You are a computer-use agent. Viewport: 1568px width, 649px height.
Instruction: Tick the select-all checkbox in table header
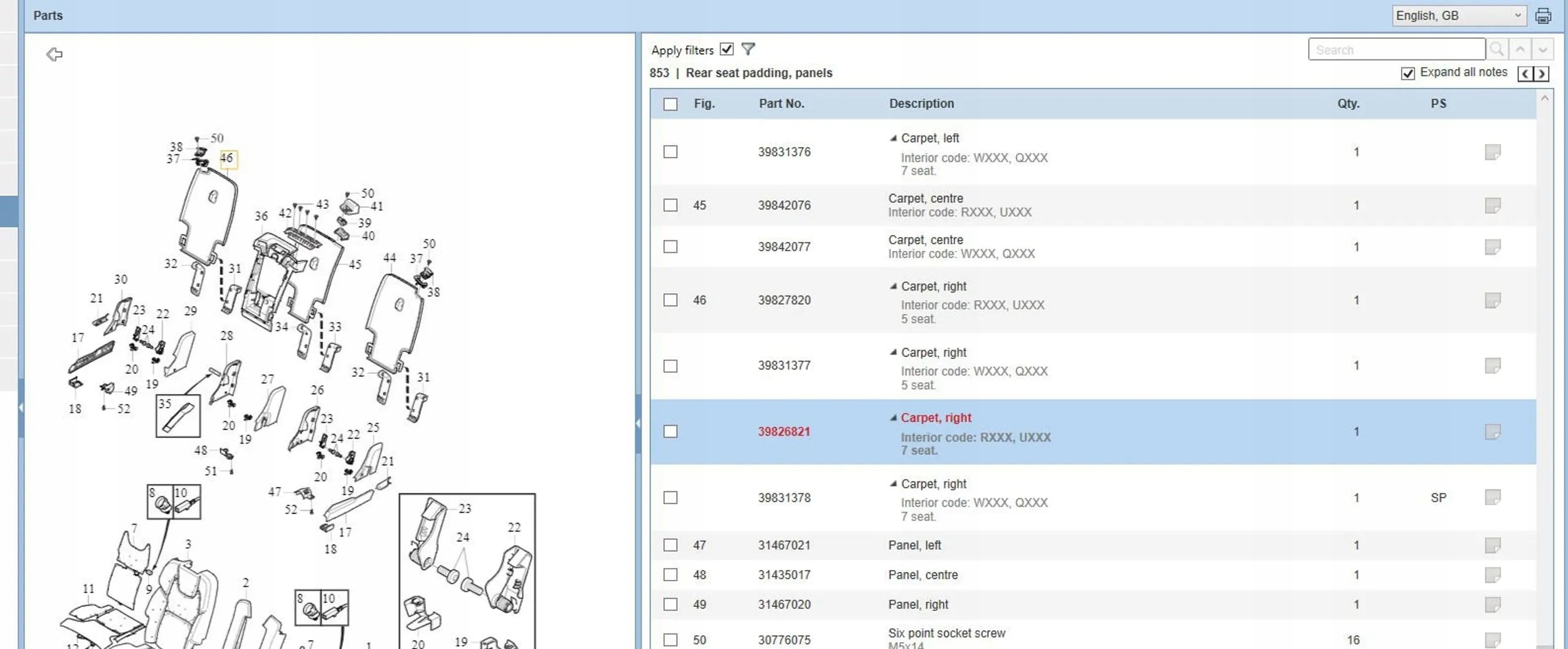[x=670, y=104]
